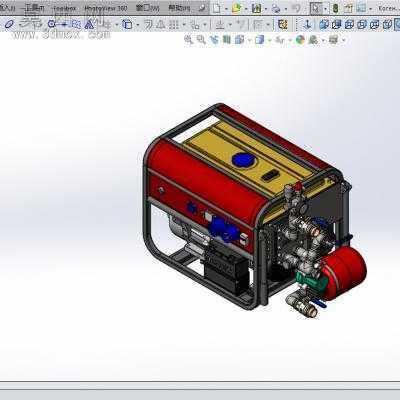Image resolution: width=400 pixels, height=400 pixels.
Task: Print with the printer icon
Action: [x=276, y=8]
